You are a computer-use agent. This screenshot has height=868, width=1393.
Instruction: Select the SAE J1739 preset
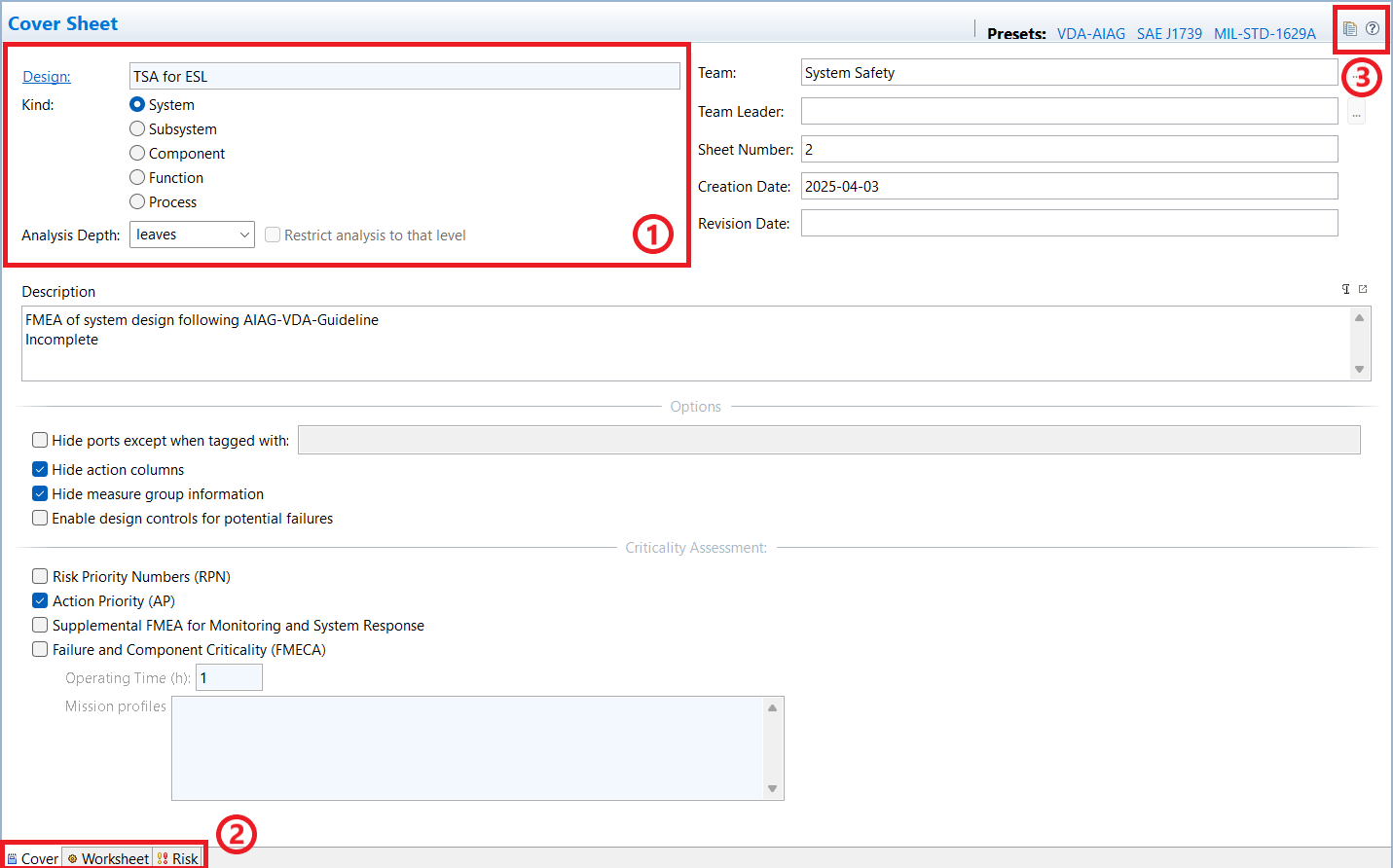pos(1169,34)
